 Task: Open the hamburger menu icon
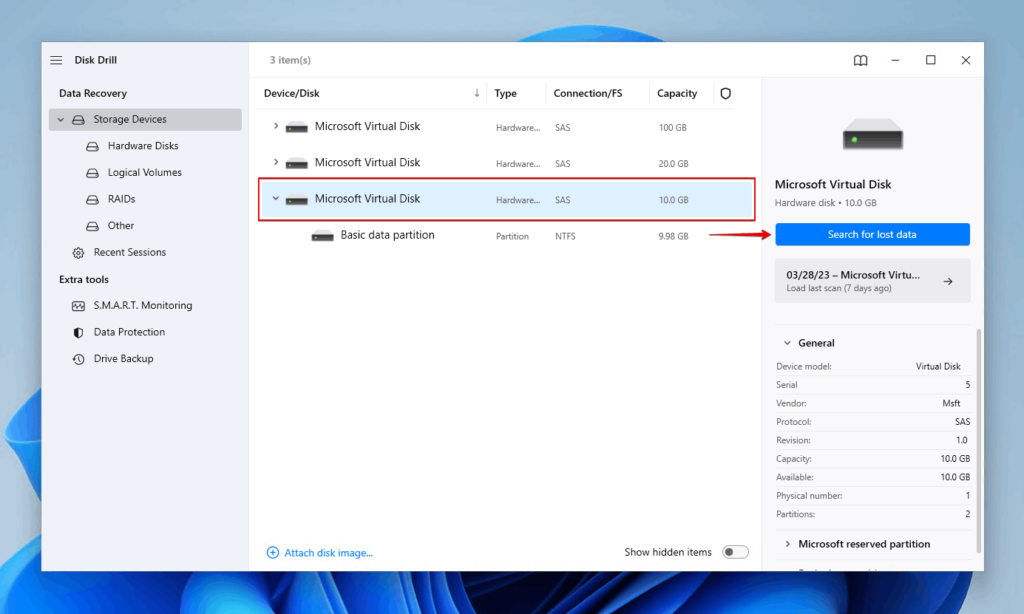tap(56, 59)
